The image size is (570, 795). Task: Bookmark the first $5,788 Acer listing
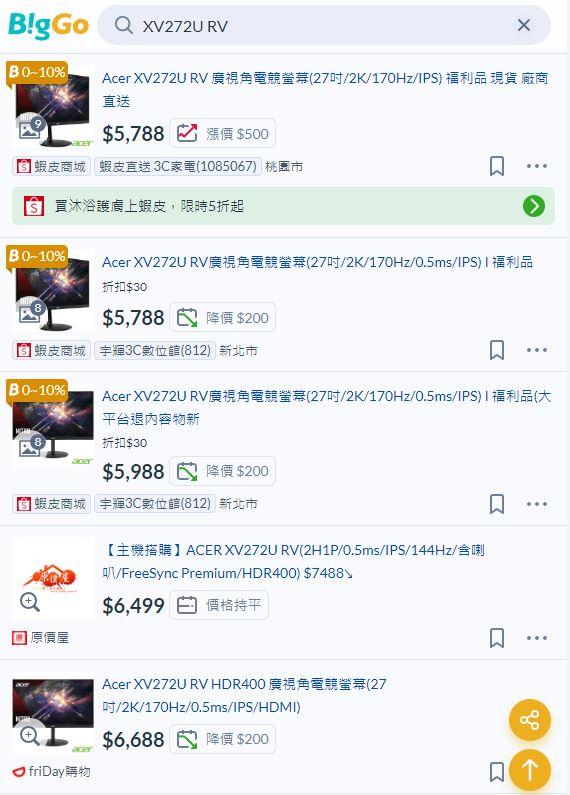(x=497, y=166)
